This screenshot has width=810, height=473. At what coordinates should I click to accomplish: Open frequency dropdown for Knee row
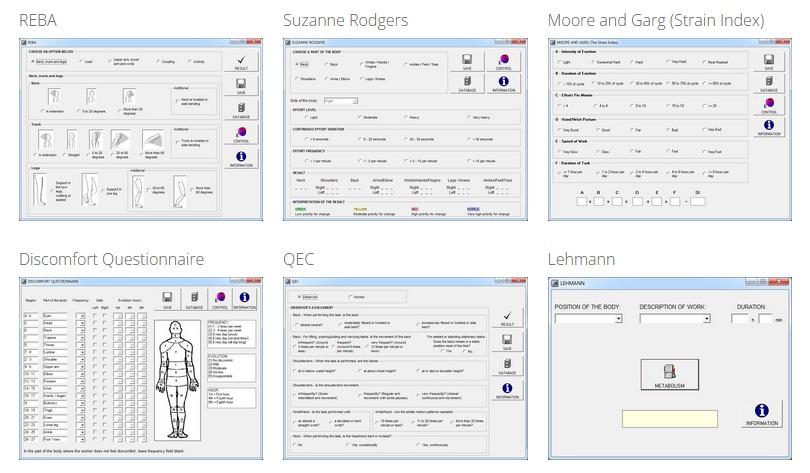(x=80, y=417)
